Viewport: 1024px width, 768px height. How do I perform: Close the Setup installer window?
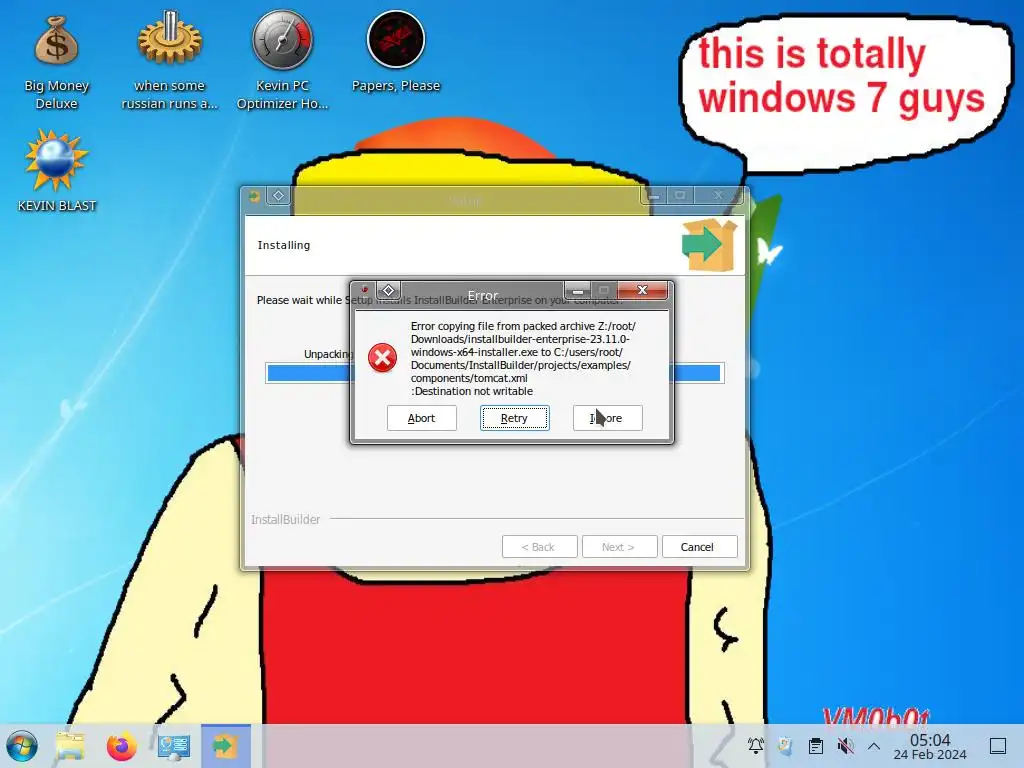tap(718, 195)
